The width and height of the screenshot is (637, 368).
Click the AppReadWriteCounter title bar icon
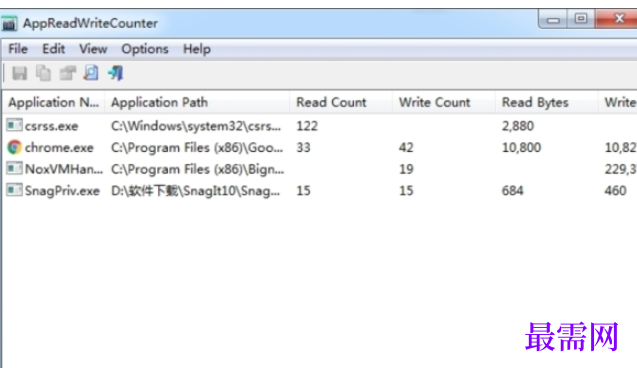[x=9, y=24]
